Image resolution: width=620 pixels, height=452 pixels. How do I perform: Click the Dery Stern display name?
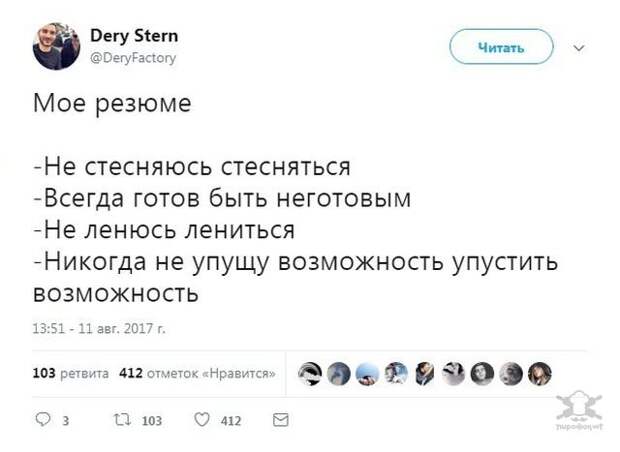coord(134,36)
